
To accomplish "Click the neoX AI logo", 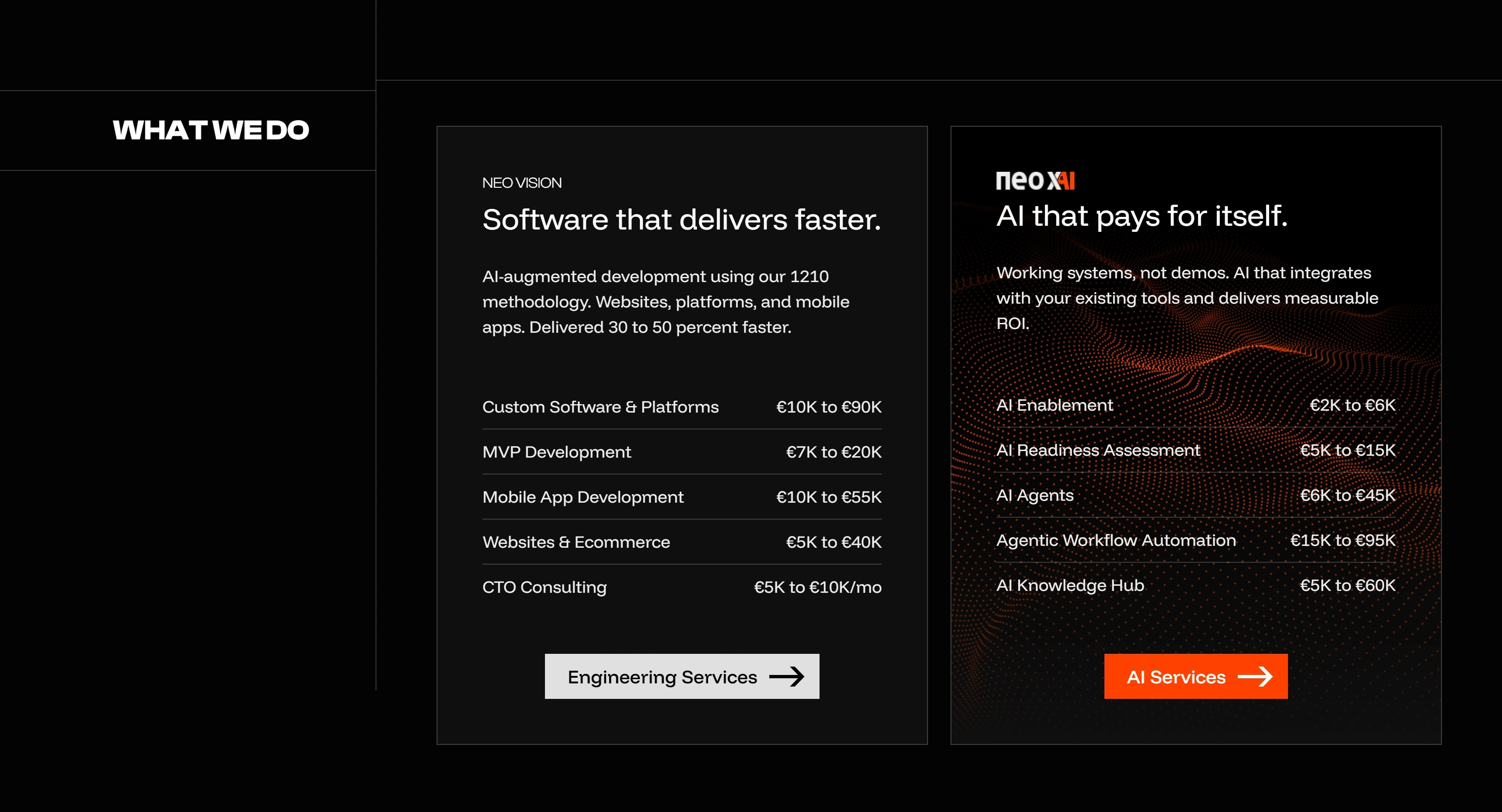I will (1035, 181).
